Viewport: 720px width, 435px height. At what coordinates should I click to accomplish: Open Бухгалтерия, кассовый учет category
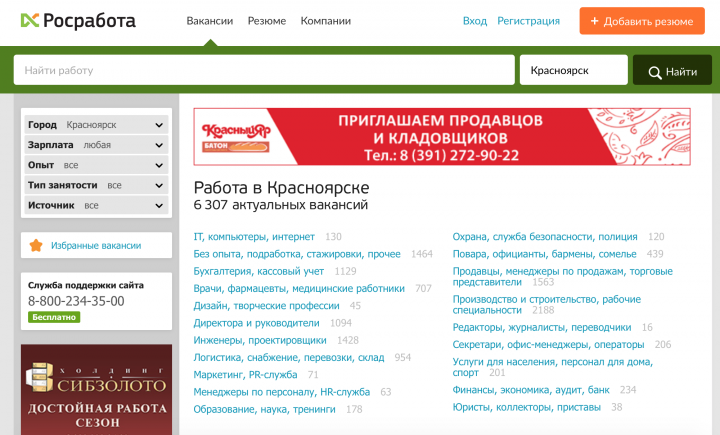pyautogui.click(x=259, y=271)
